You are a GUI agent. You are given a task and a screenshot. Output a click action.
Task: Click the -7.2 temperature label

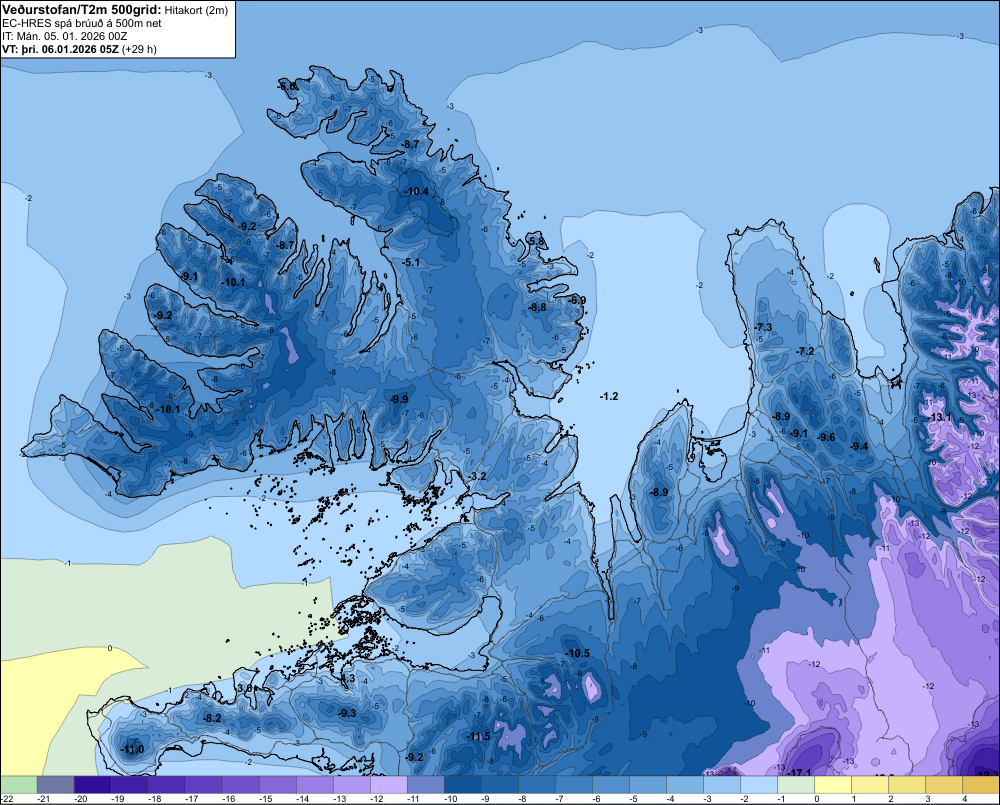click(805, 351)
